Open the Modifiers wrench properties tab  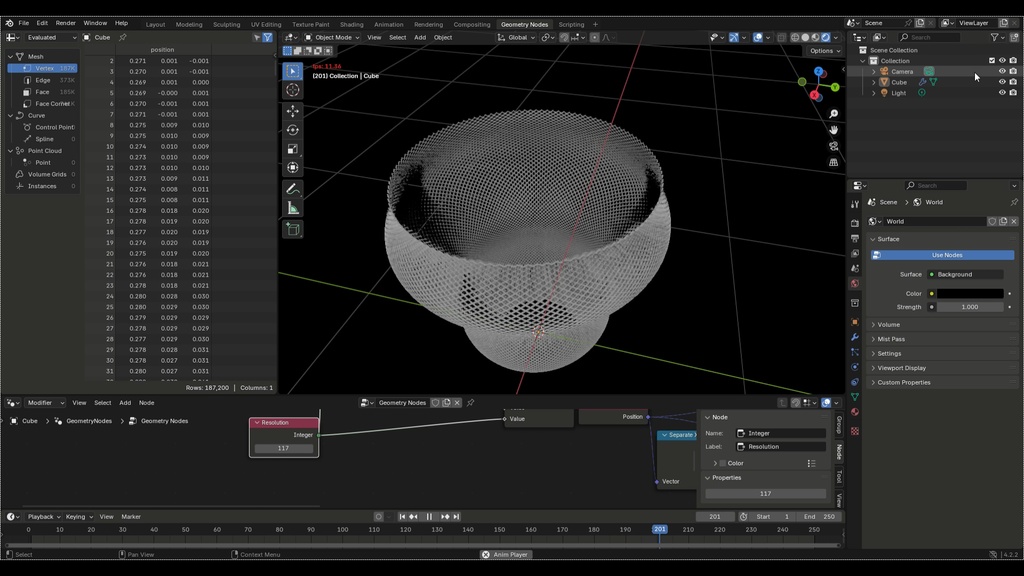pyautogui.click(x=855, y=337)
